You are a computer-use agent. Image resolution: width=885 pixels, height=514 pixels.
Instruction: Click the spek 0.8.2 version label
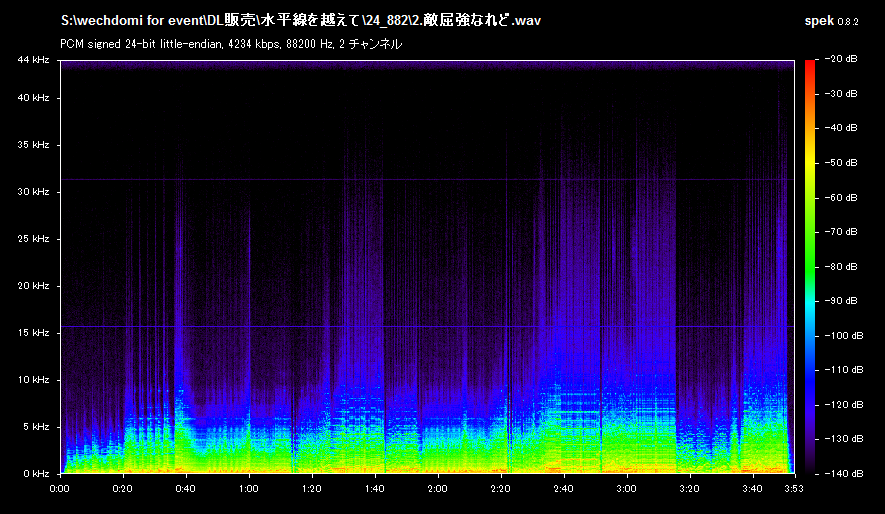click(831, 21)
